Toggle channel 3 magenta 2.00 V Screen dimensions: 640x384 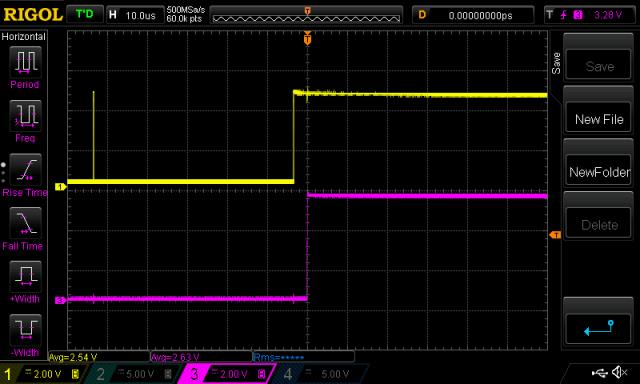227,374
